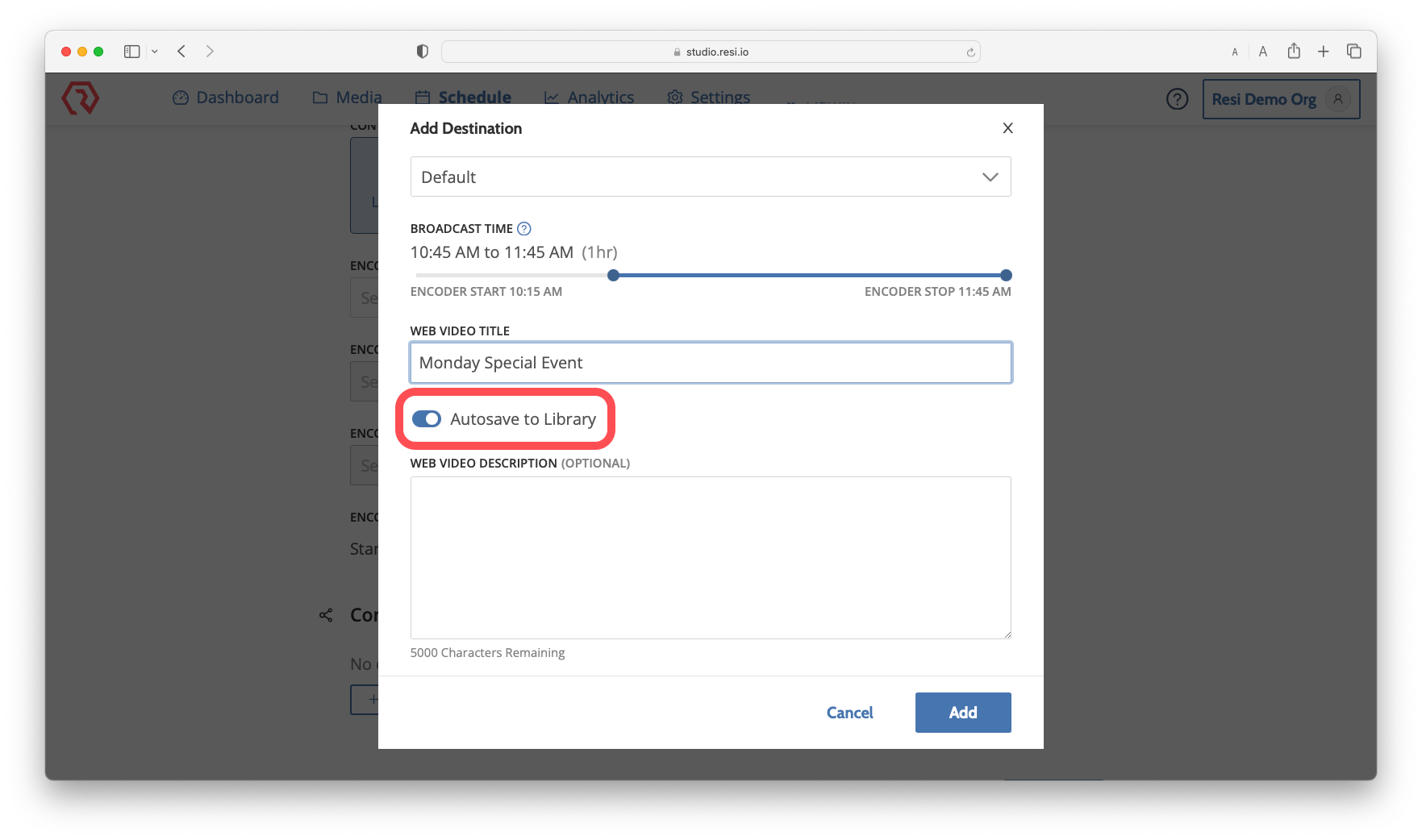This screenshot has height=840, width=1422.
Task: Expand the sidebar options chevron
Action: (x=155, y=52)
